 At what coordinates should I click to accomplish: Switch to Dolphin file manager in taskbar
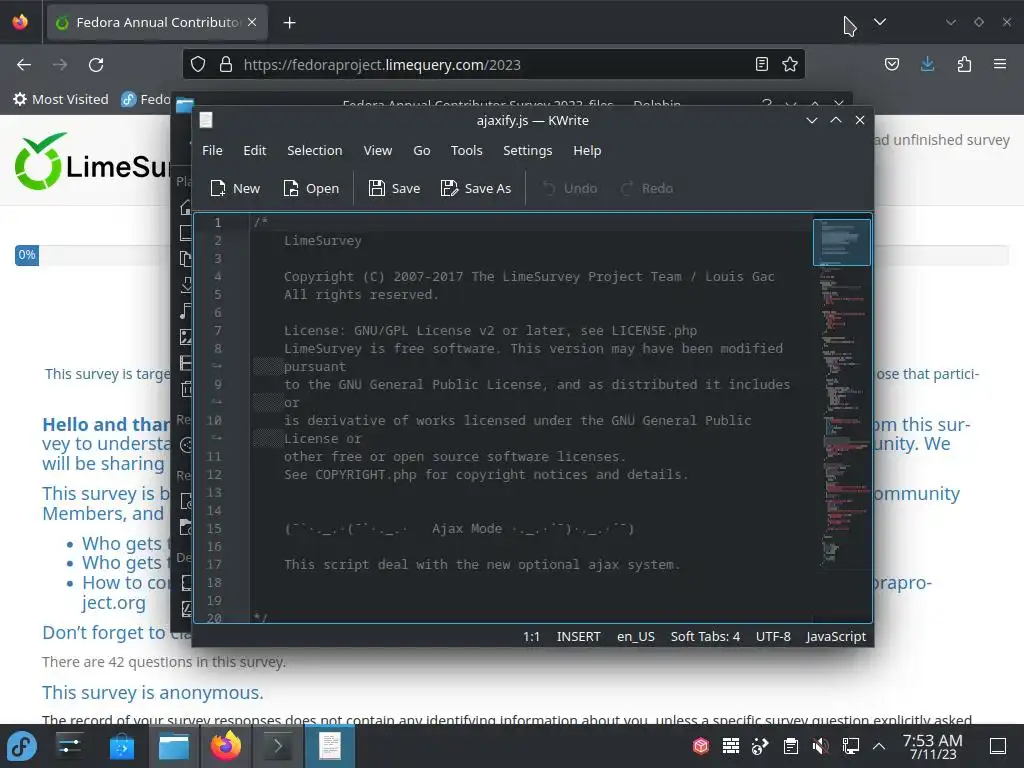click(x=174, y=746)
